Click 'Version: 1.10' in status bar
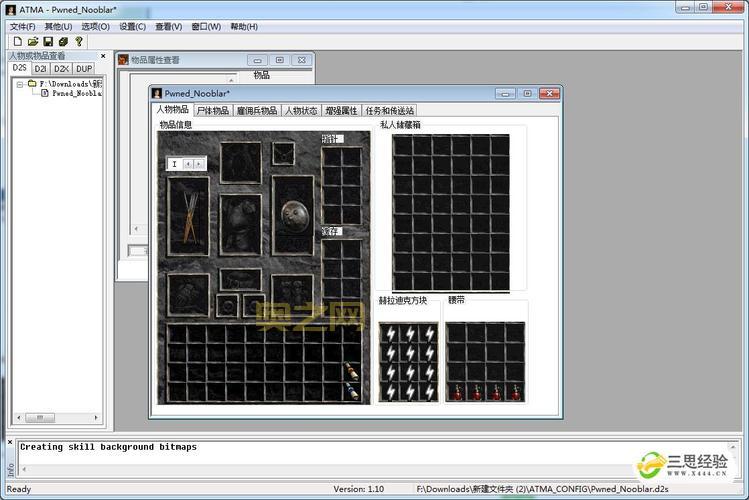749x500 pixels. [358, 489]
